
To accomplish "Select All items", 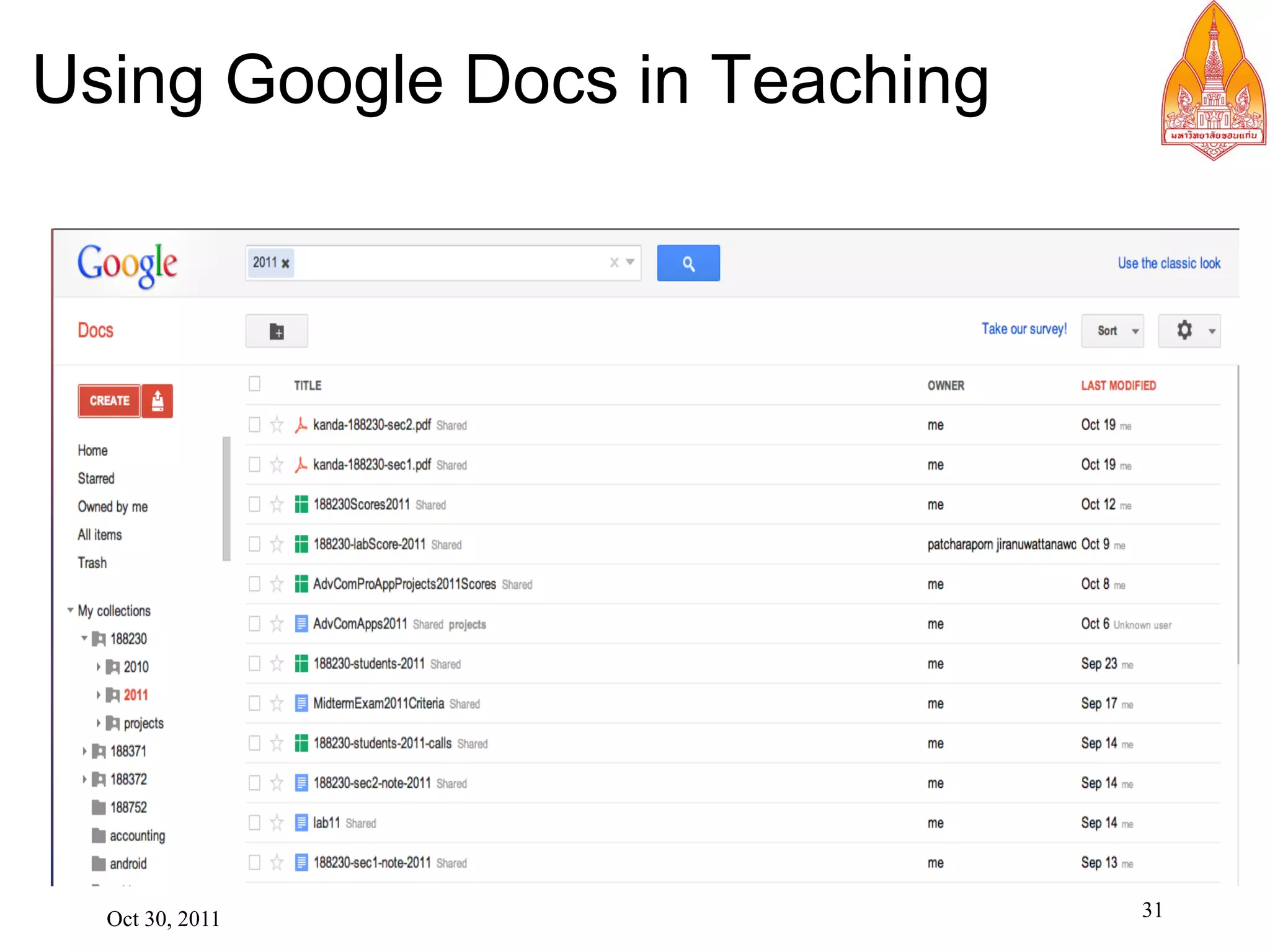I will pos(100,535).
